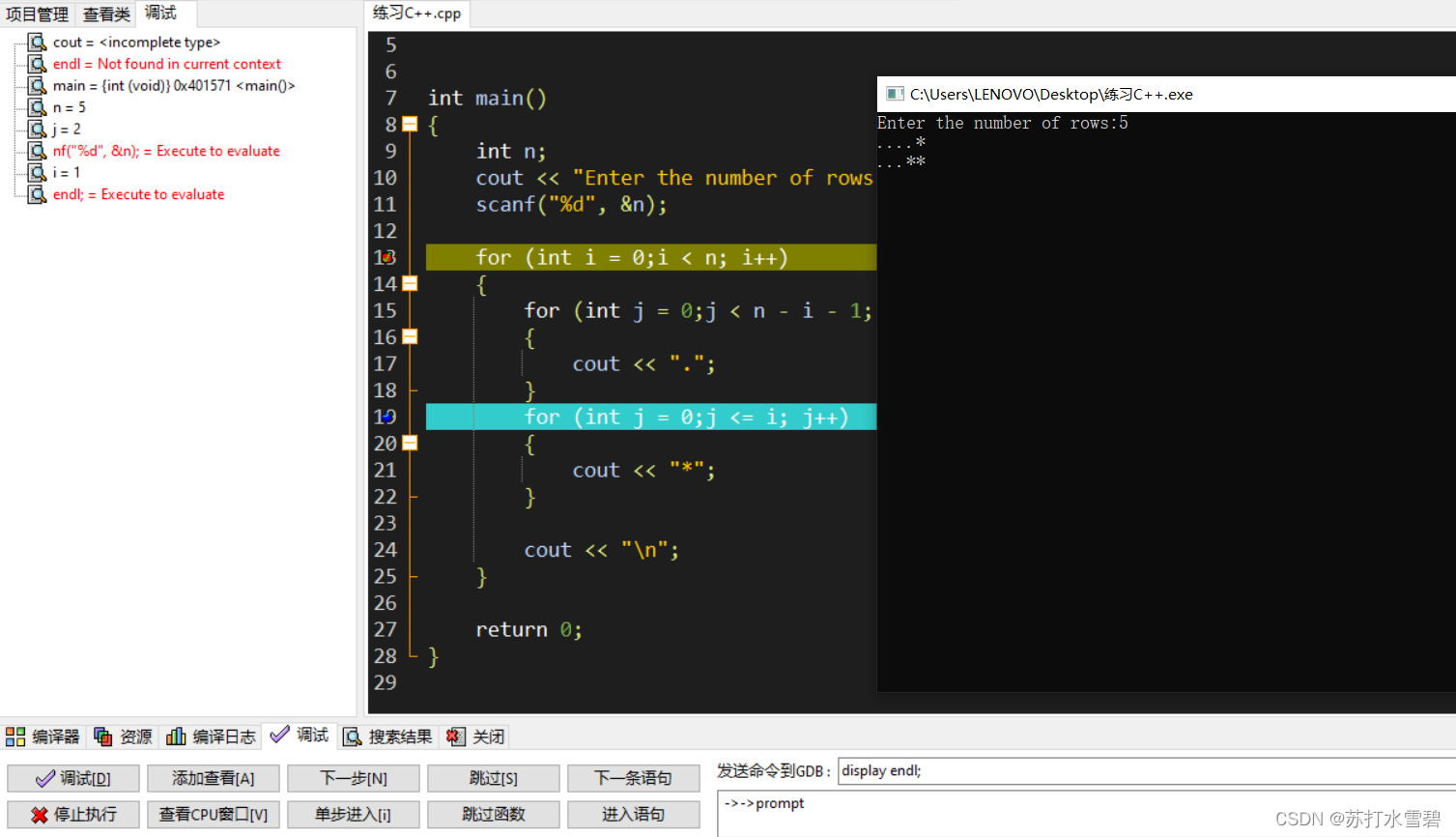Open the 编译器 bottom tab

click(43, 736)
